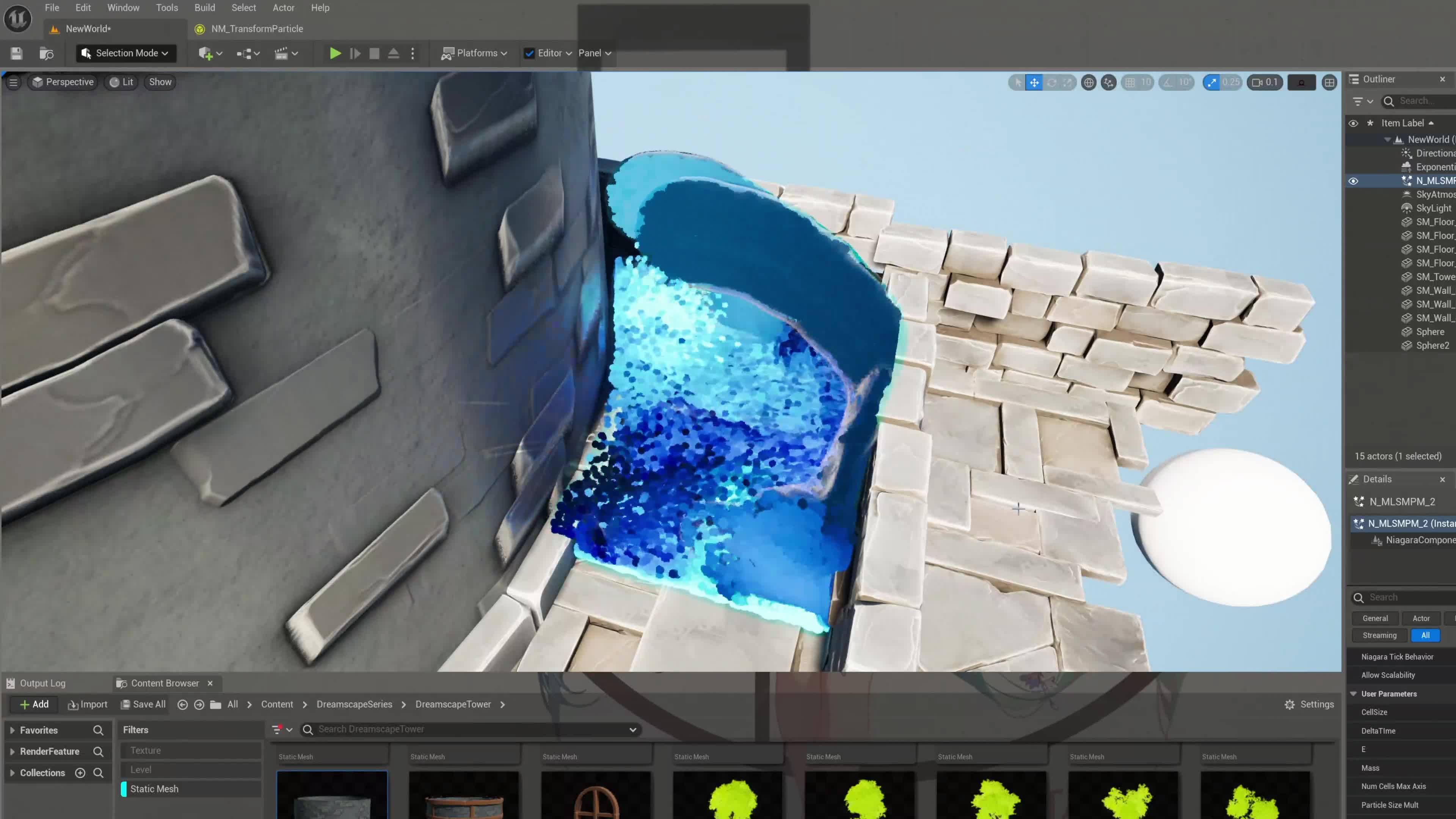Click the surface snapping icon

pos(1108,83)
